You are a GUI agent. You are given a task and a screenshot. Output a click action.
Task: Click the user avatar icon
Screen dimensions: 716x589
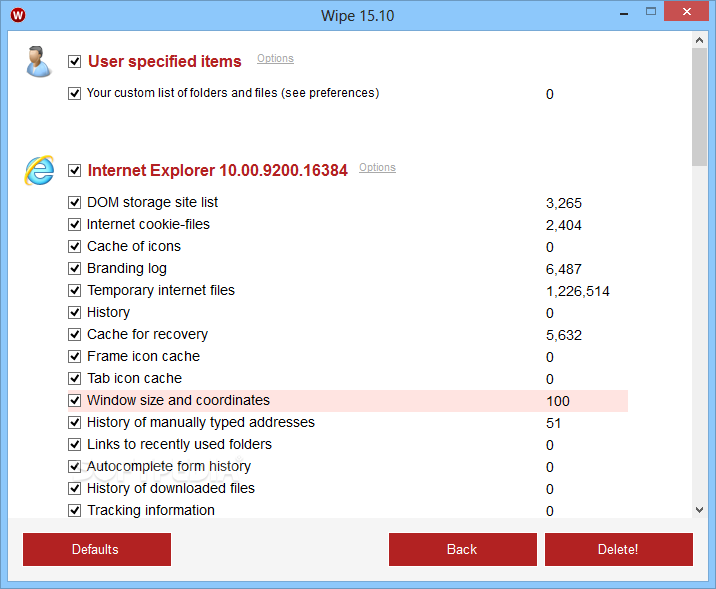pyautogui.click(x=38, y=62)
